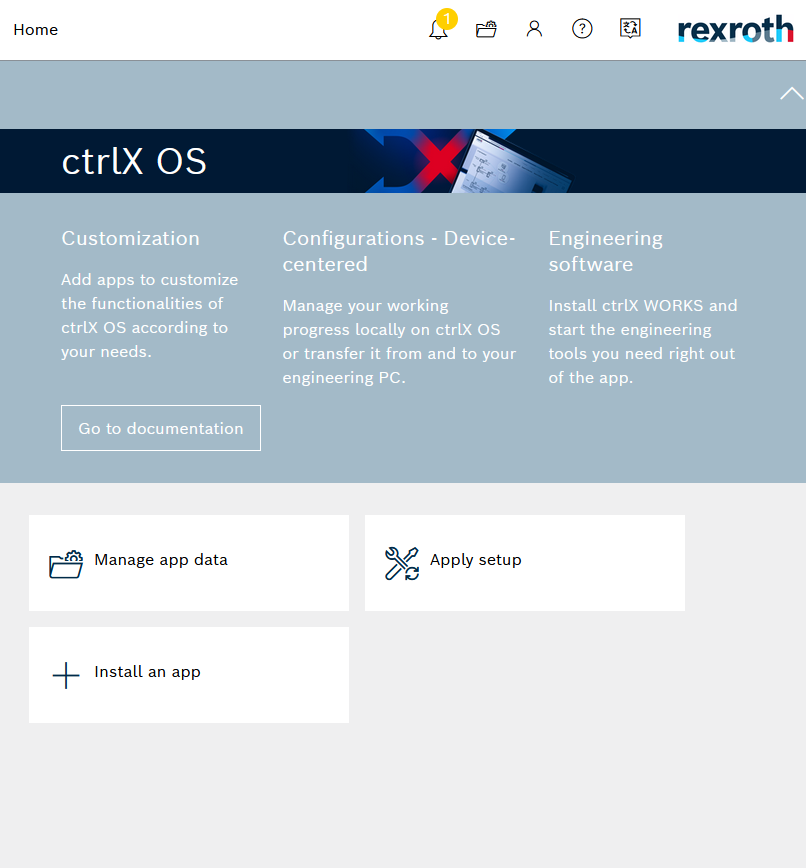This screenshot has width=806, height=868.
Task: Click the Go to documentation button
Action: 161,428
